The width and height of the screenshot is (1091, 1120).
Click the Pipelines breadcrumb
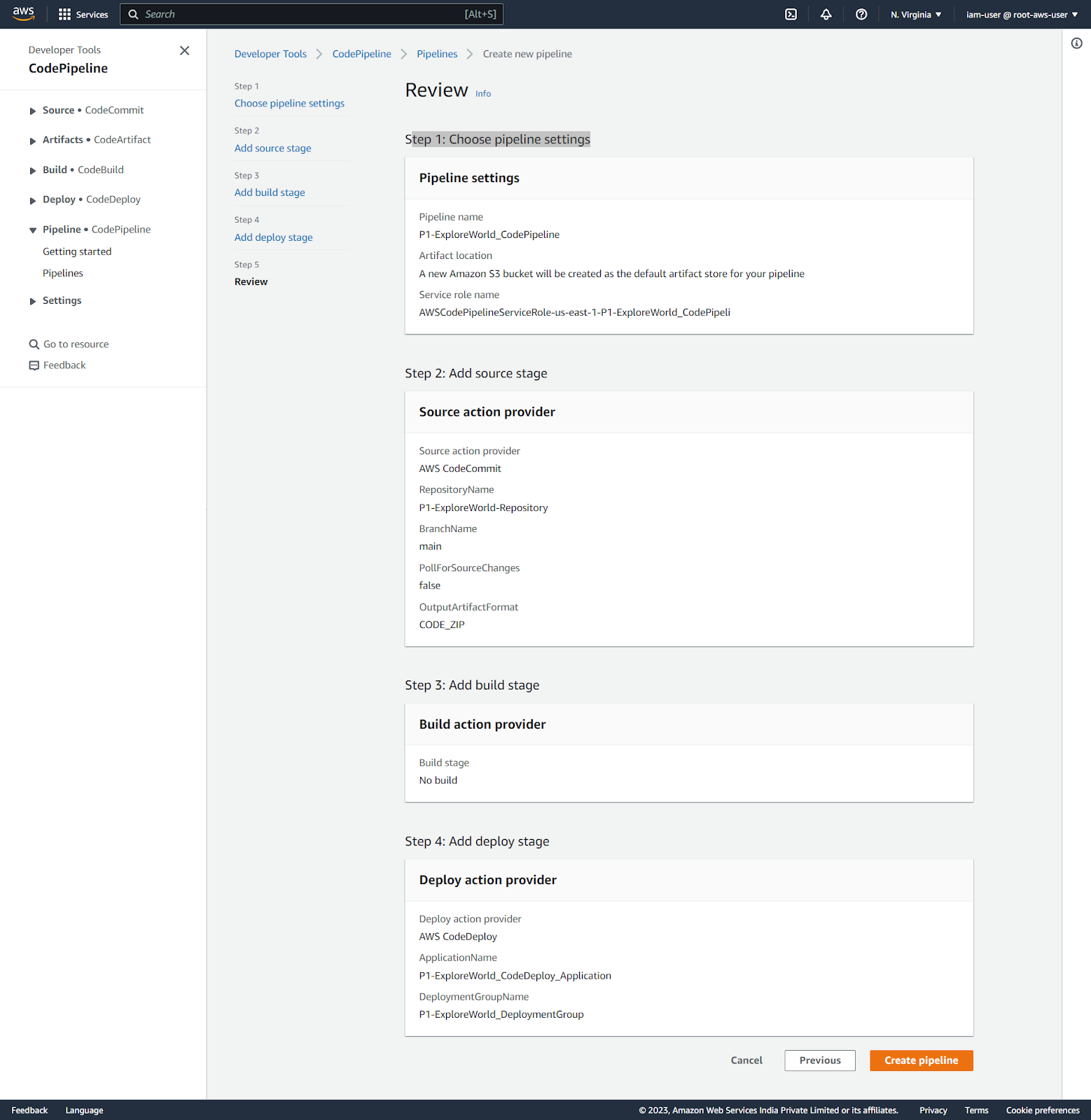pos(437,54)
